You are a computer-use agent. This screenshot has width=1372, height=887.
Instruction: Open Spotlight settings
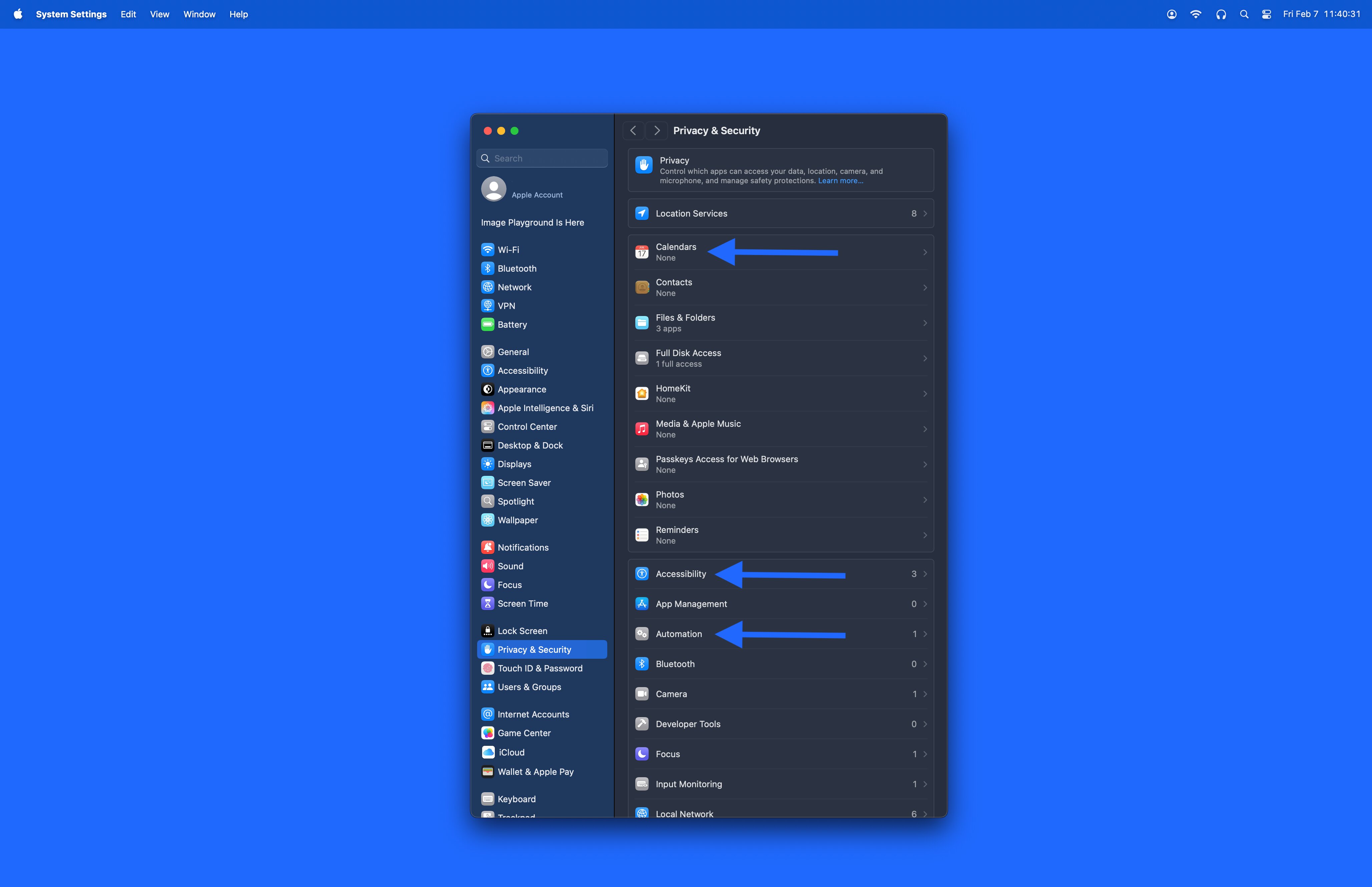point(542,501)
